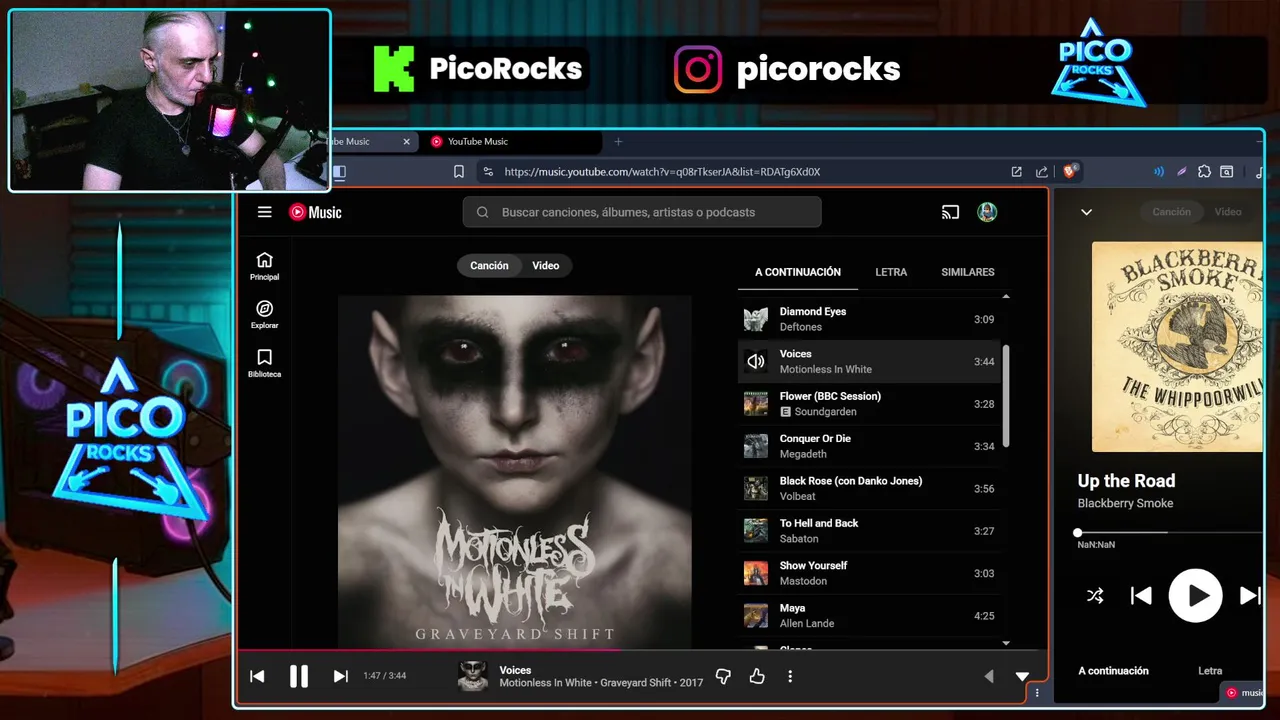The image size is (1280, 720).
Task: Click the browser wallet toolbar icon
Action: 1227,171
